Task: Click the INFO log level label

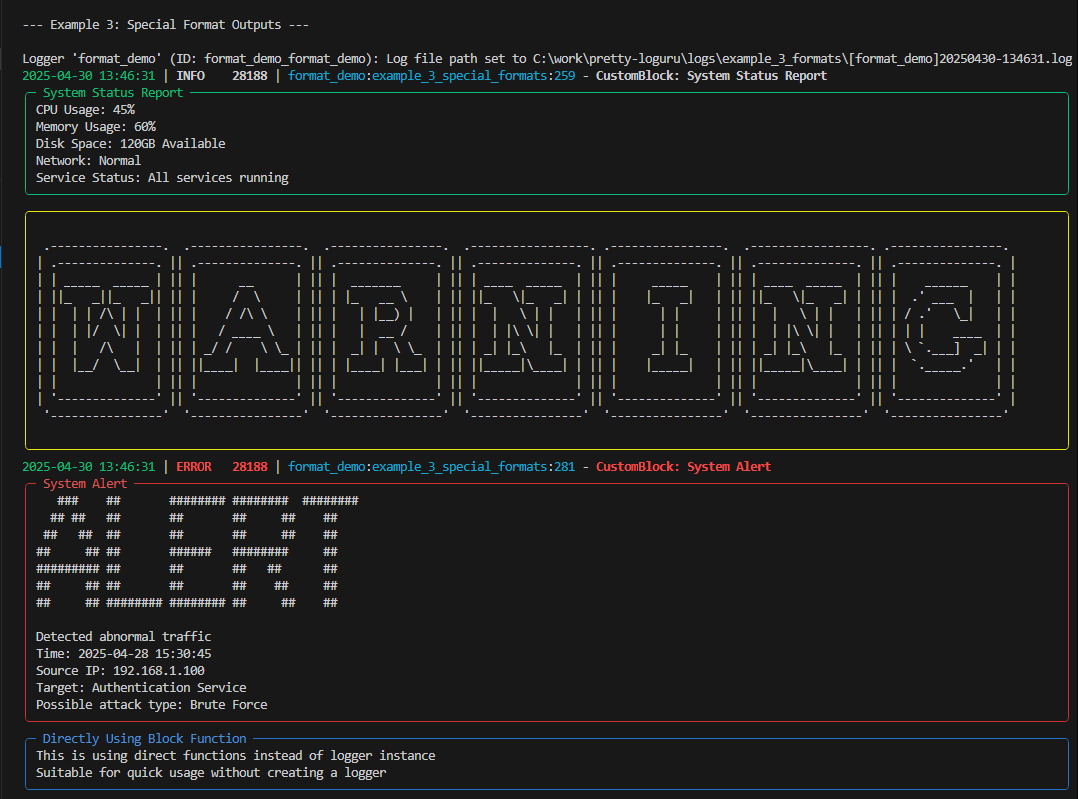Action: pos(190,76)
